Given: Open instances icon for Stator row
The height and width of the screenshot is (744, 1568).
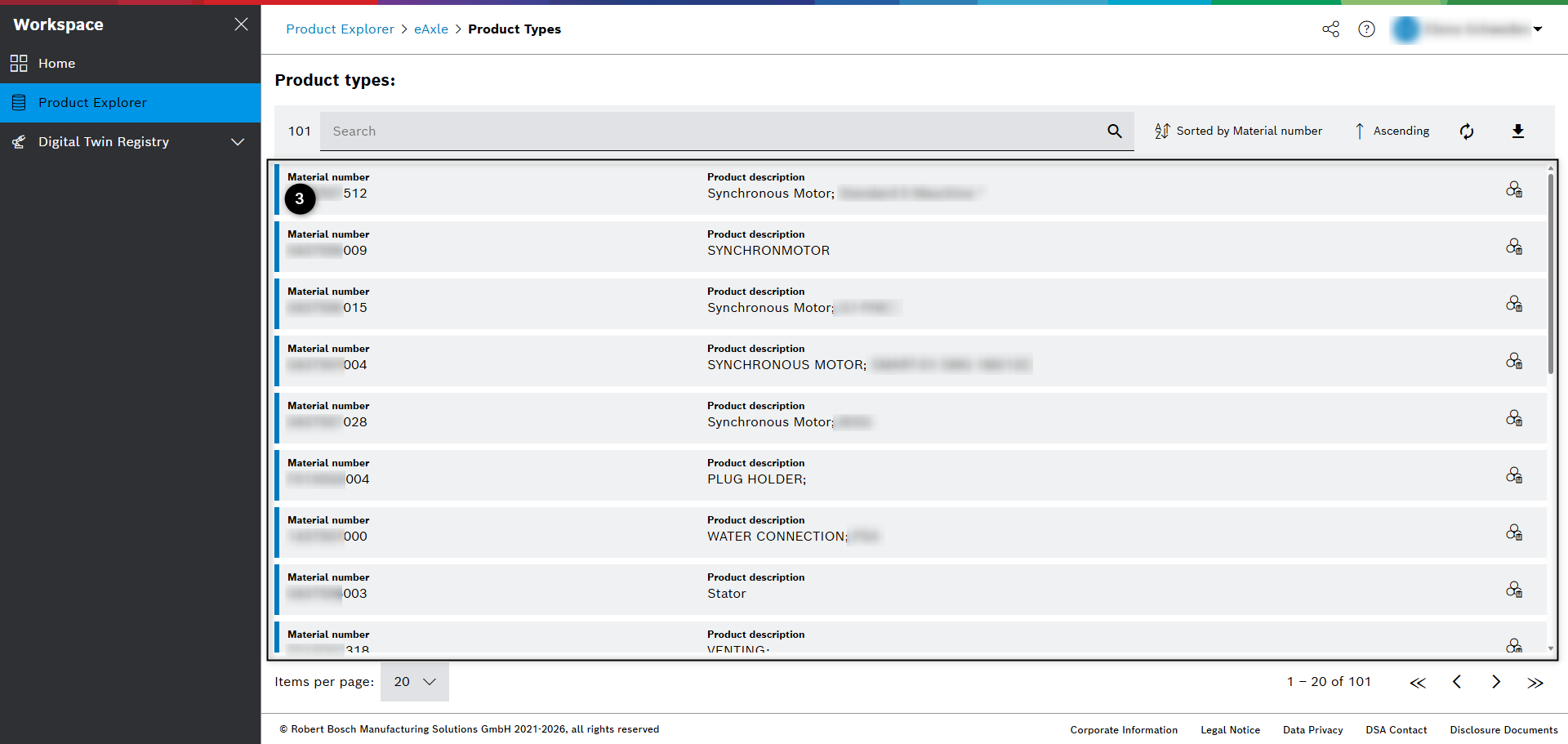Looking at the screenshot, I should coord(1514,590).
